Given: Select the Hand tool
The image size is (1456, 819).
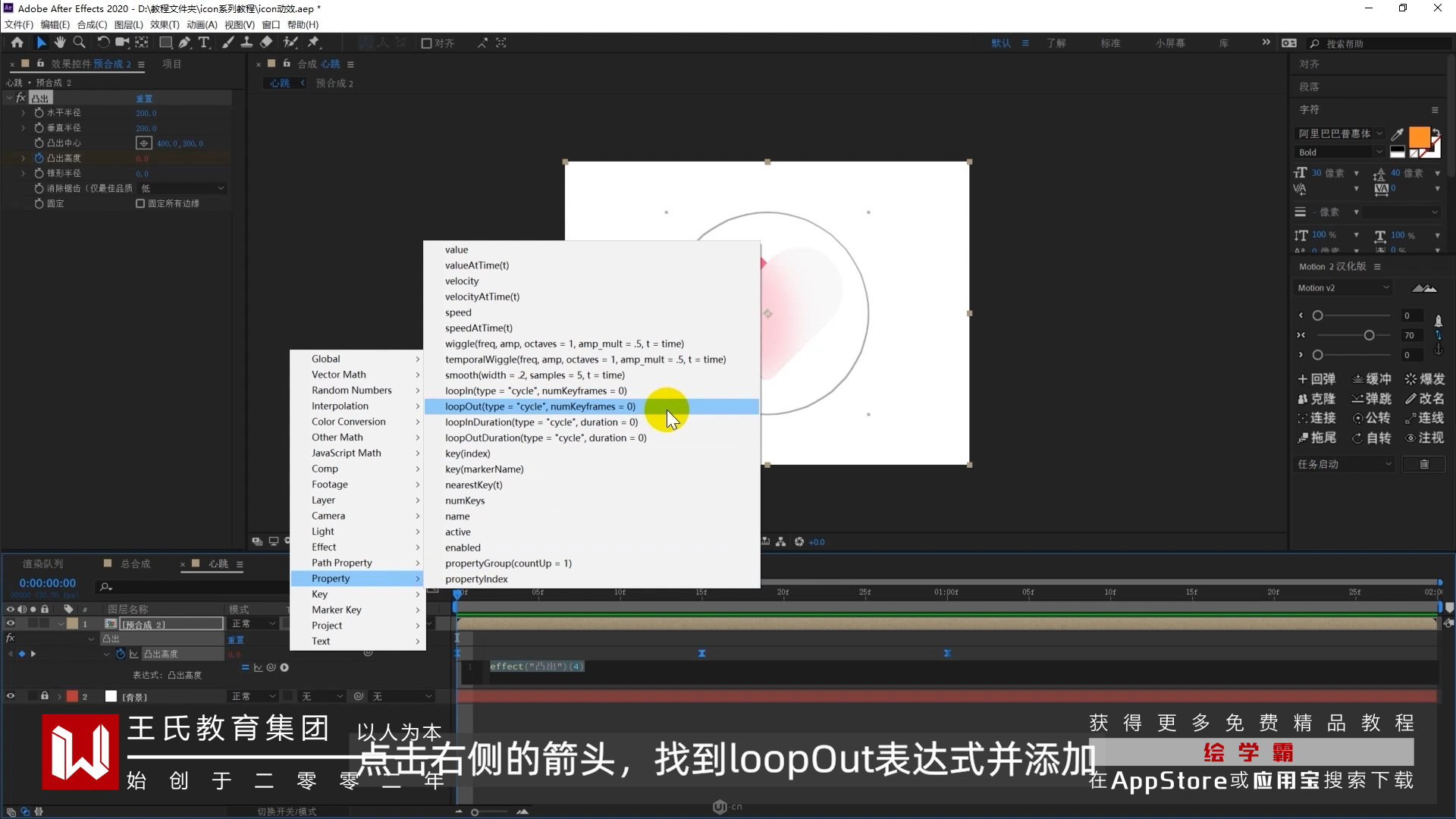Looking at the screenshot, I should pos(60,42).
